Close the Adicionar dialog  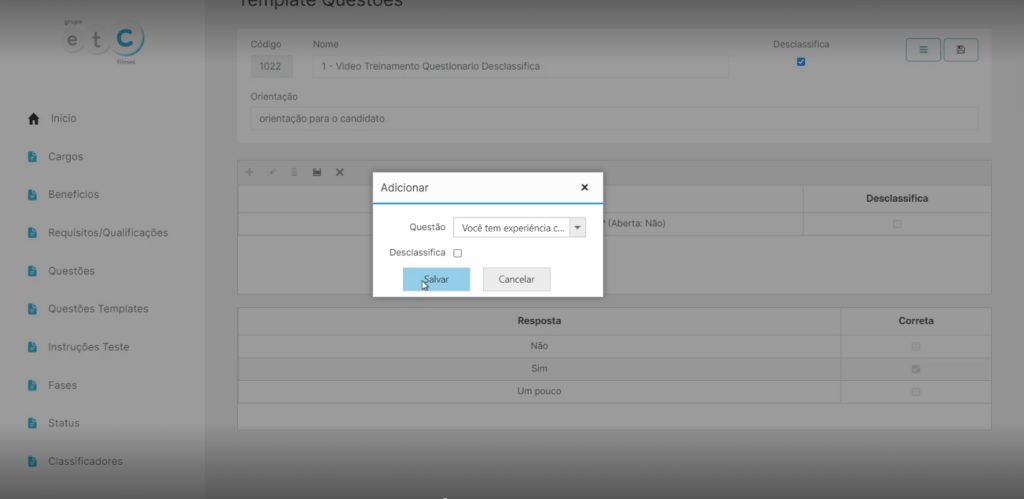pyautogui.click(x=584, y=187)
